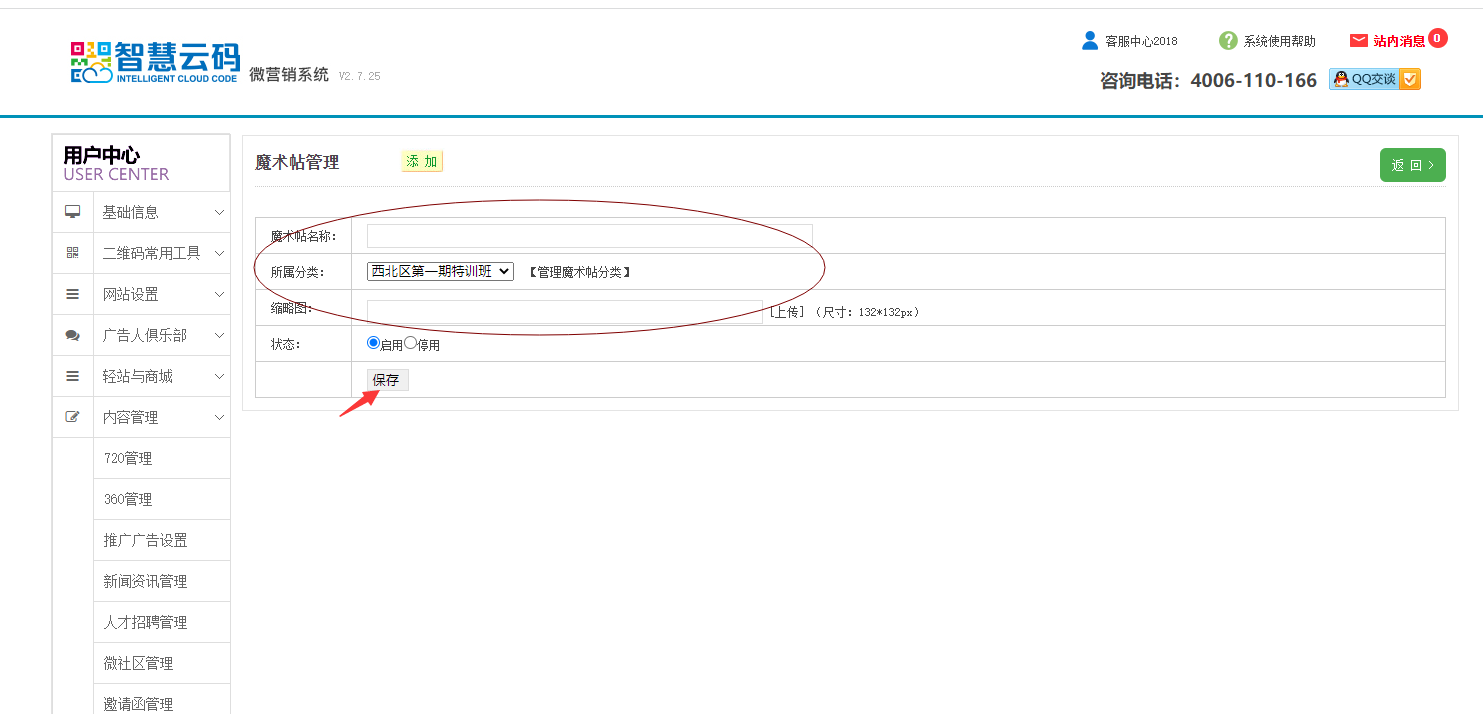Click the green question mark help icon
The height and width of the screenshot is (714, 1483).
tap(1228, 41)
